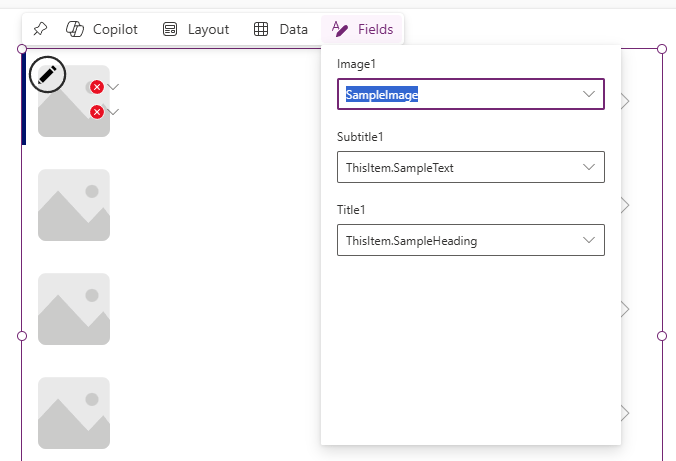
Task: Click the right-middle gallery resize handle
Action: point(661,336)
